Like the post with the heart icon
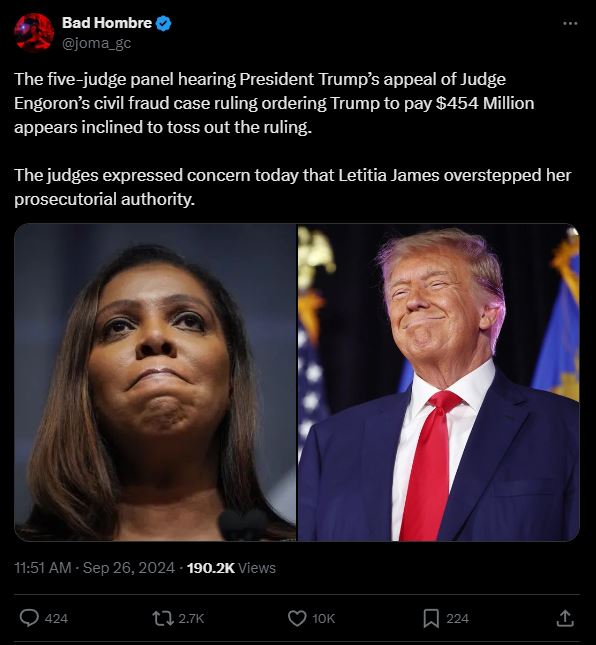 pos(297,618)
